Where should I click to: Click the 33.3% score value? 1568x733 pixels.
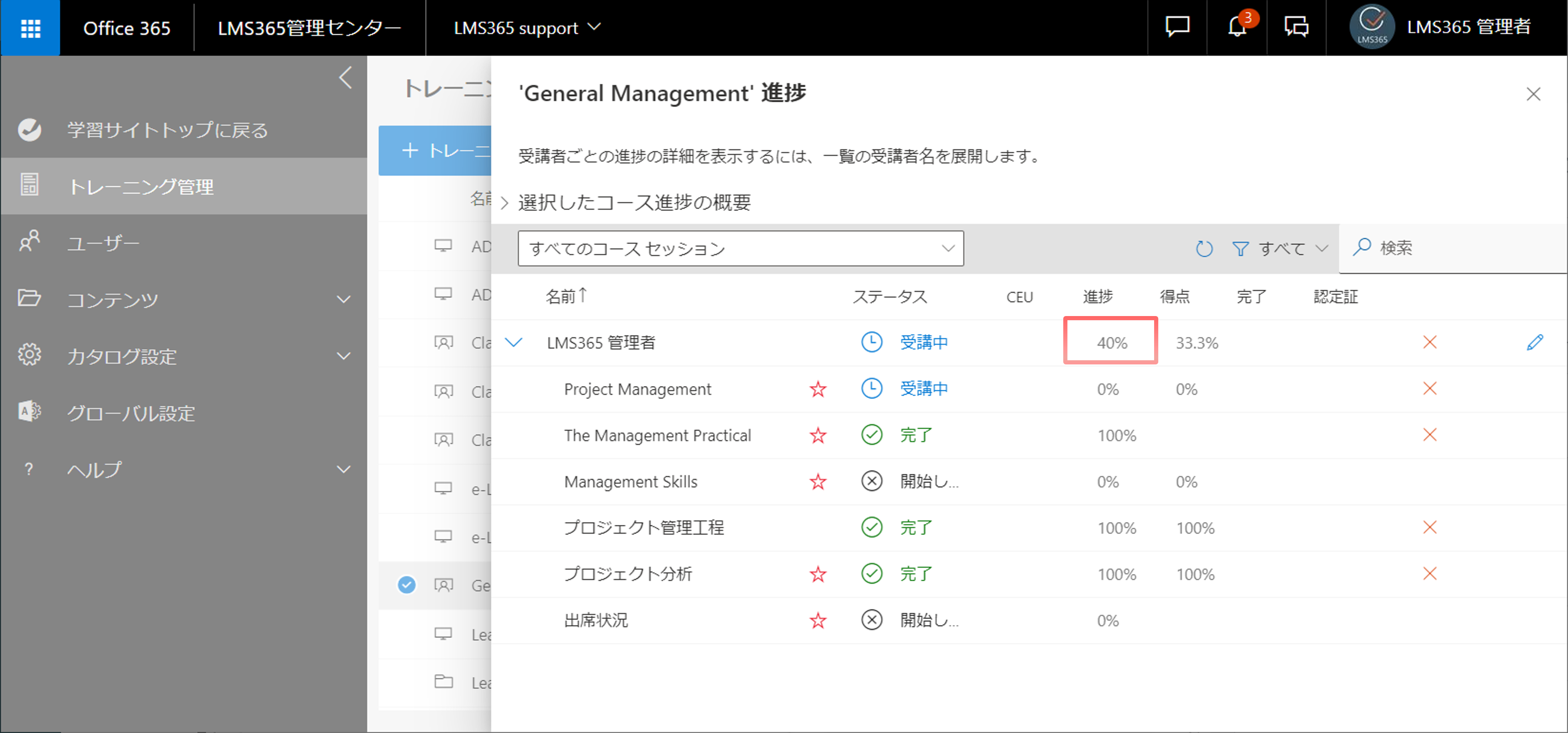click(x=1197, y=343)
